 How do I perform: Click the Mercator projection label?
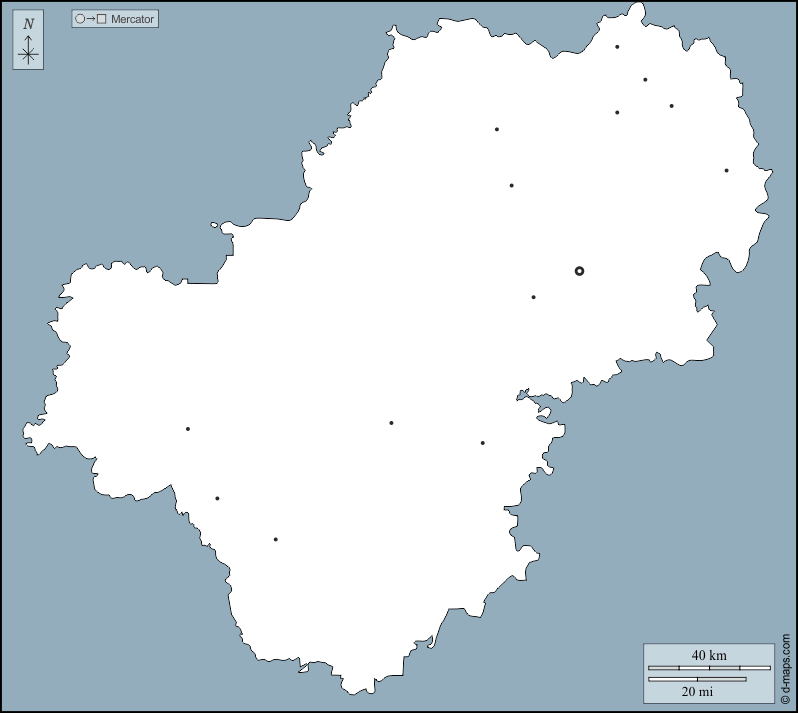coord(132,19)
